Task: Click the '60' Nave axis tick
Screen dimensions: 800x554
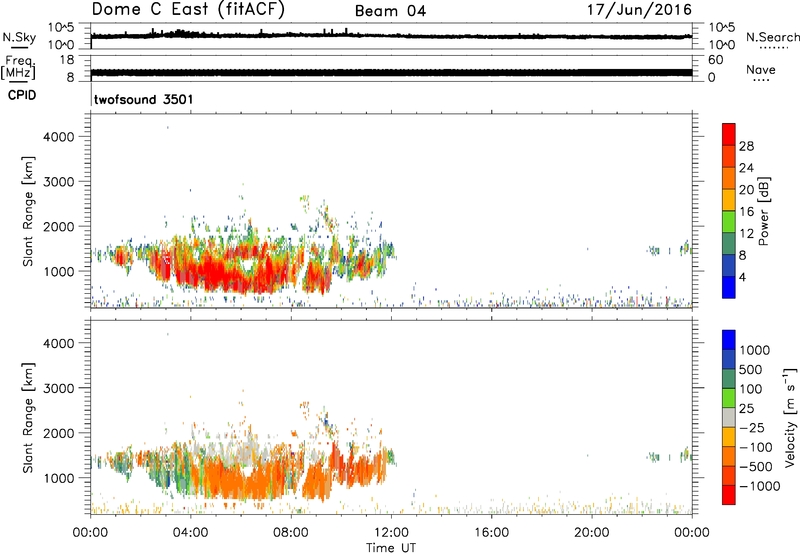Action: [715, 60]
